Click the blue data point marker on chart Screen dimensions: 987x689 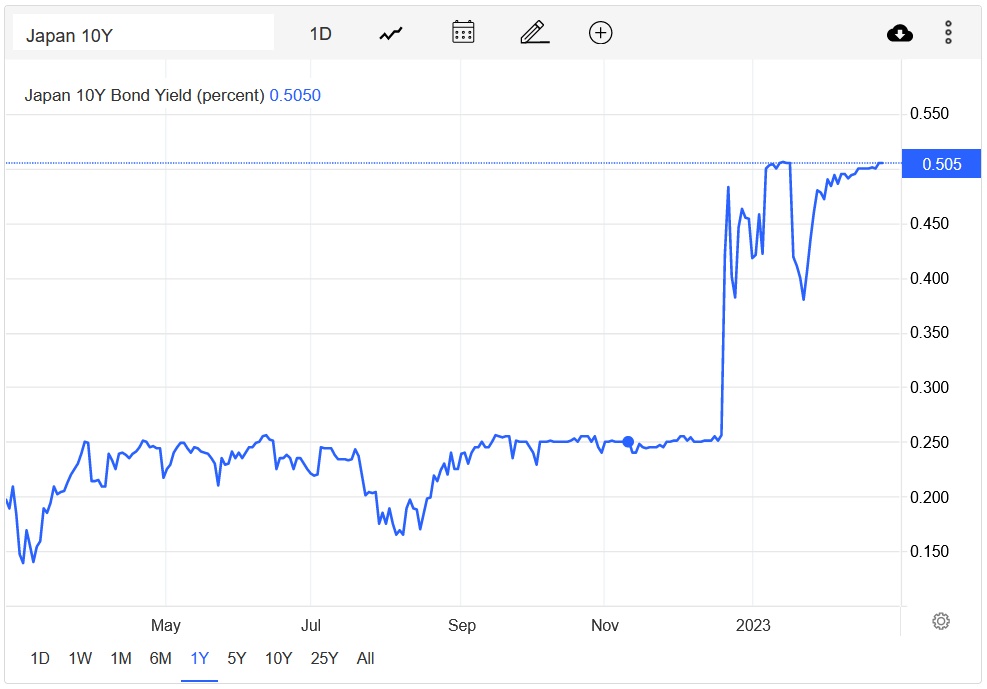[628, 442]
